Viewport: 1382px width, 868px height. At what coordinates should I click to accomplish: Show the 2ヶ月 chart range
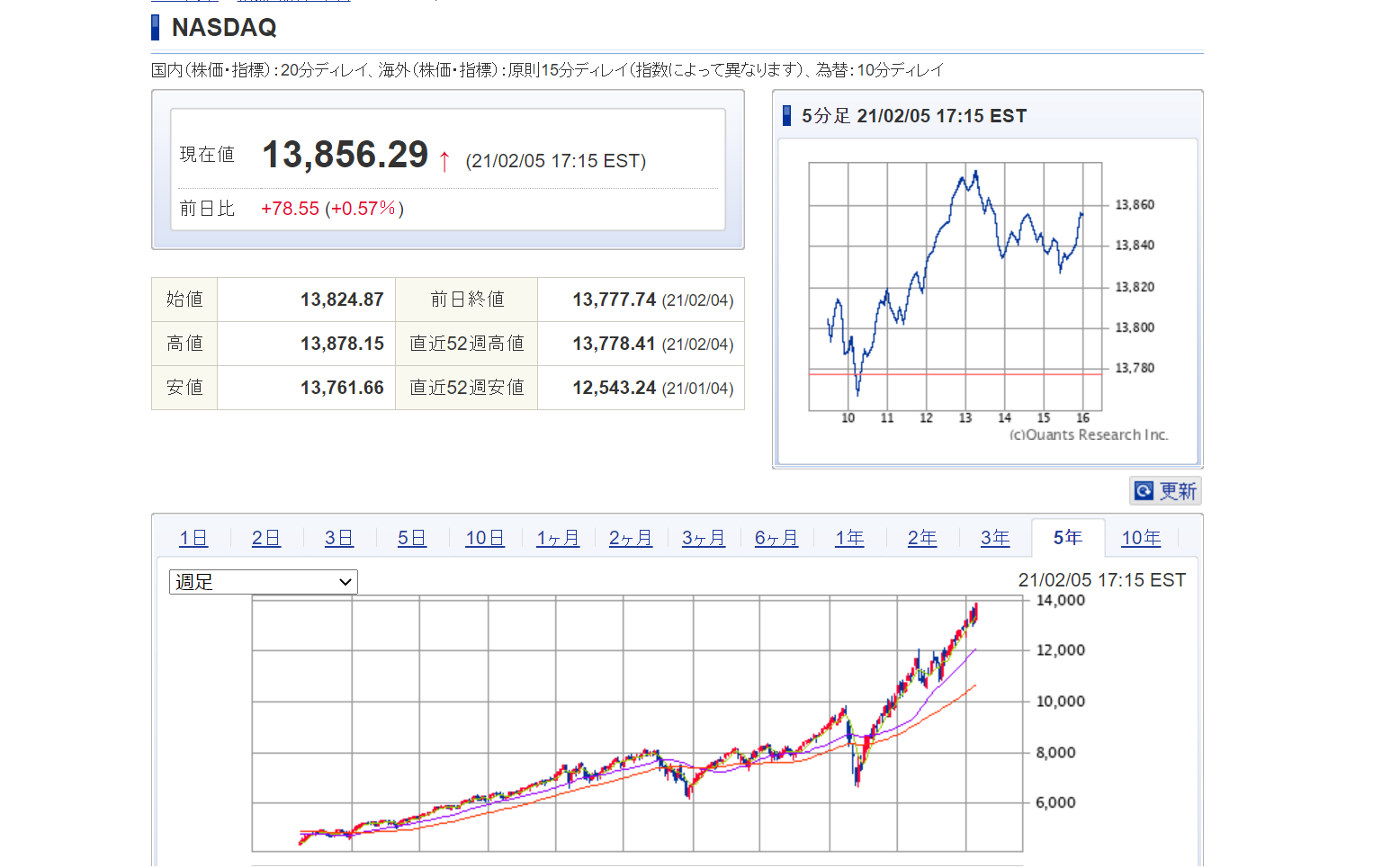click(x=630, y=538)
